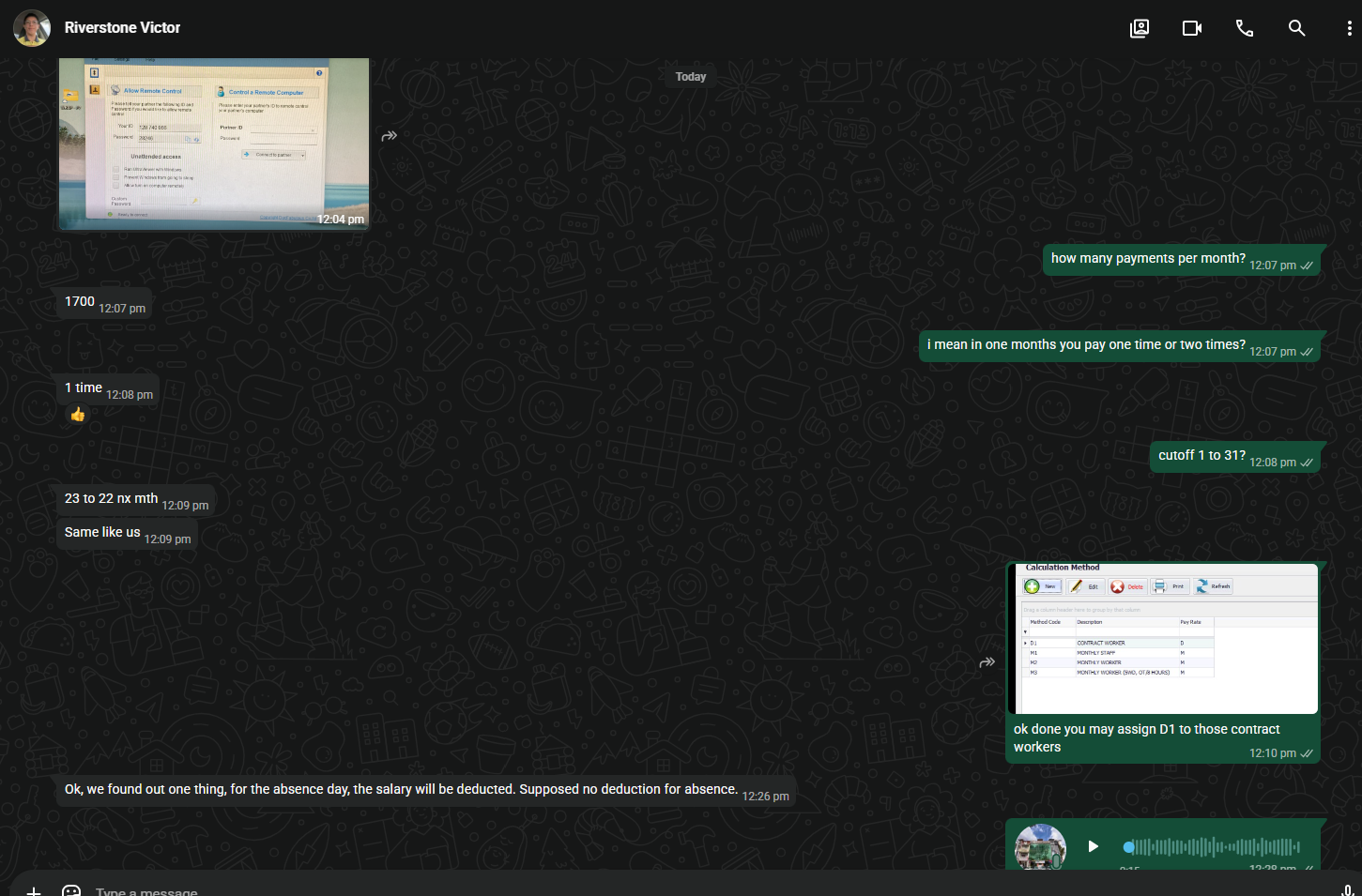Seek within the voice message waveform

tap(1212, 847)
